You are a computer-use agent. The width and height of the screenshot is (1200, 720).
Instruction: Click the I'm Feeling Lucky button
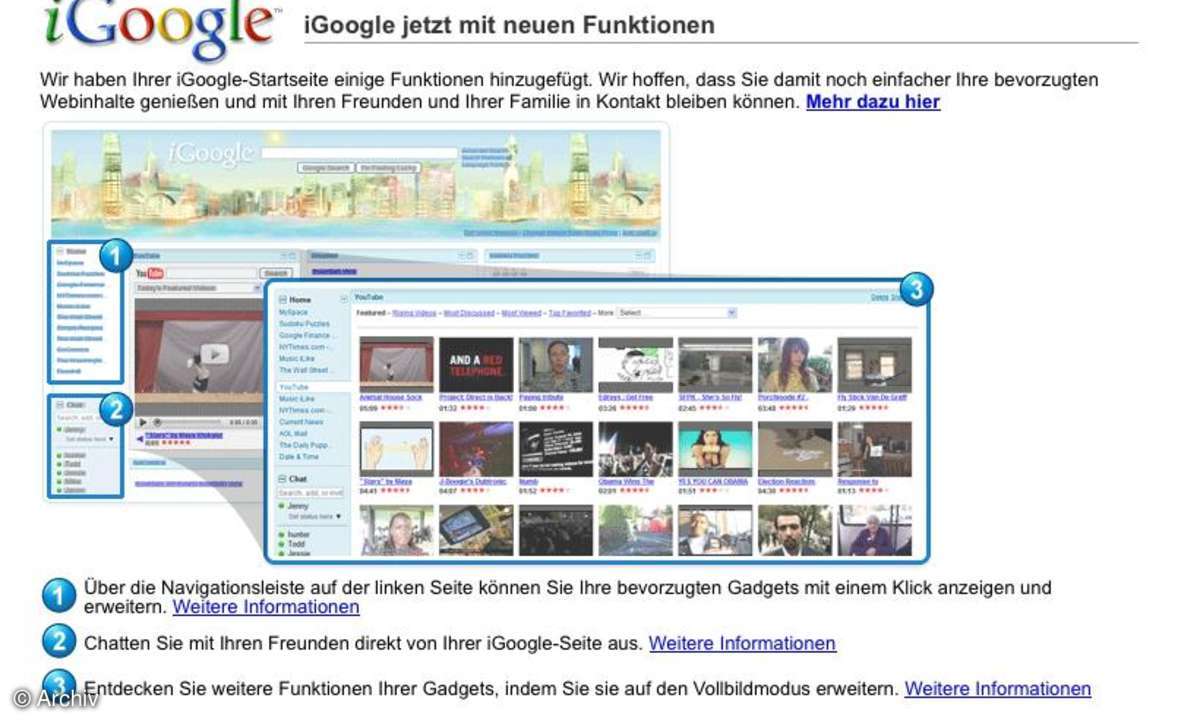388,168
